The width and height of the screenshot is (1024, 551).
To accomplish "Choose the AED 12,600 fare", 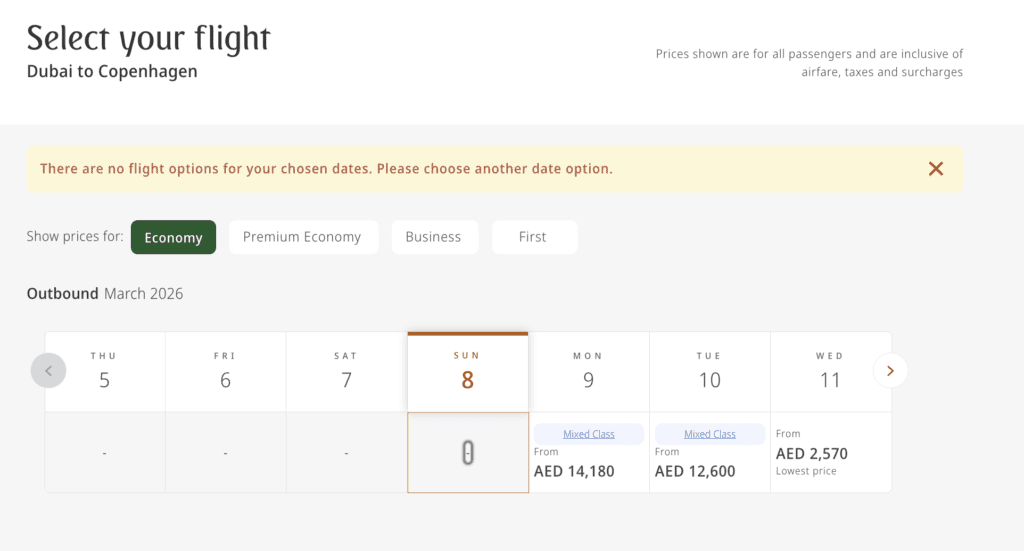I will point(695,471).
